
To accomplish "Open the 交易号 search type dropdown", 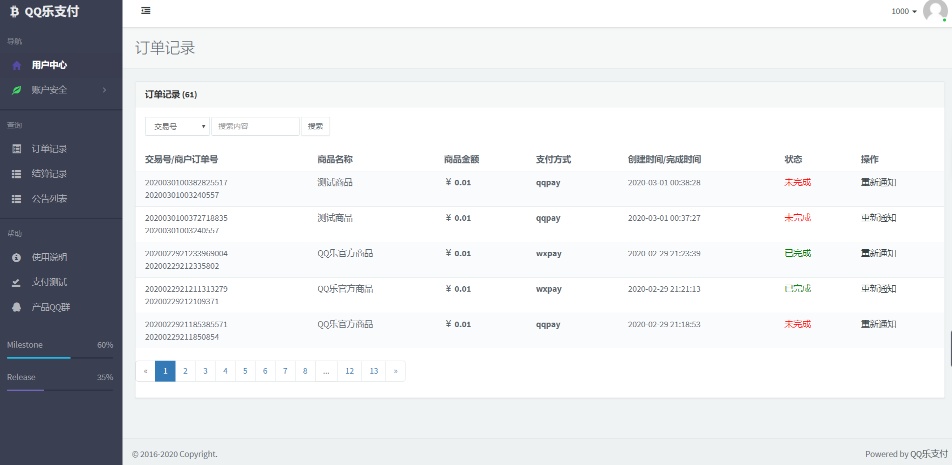I will point(177,127).
